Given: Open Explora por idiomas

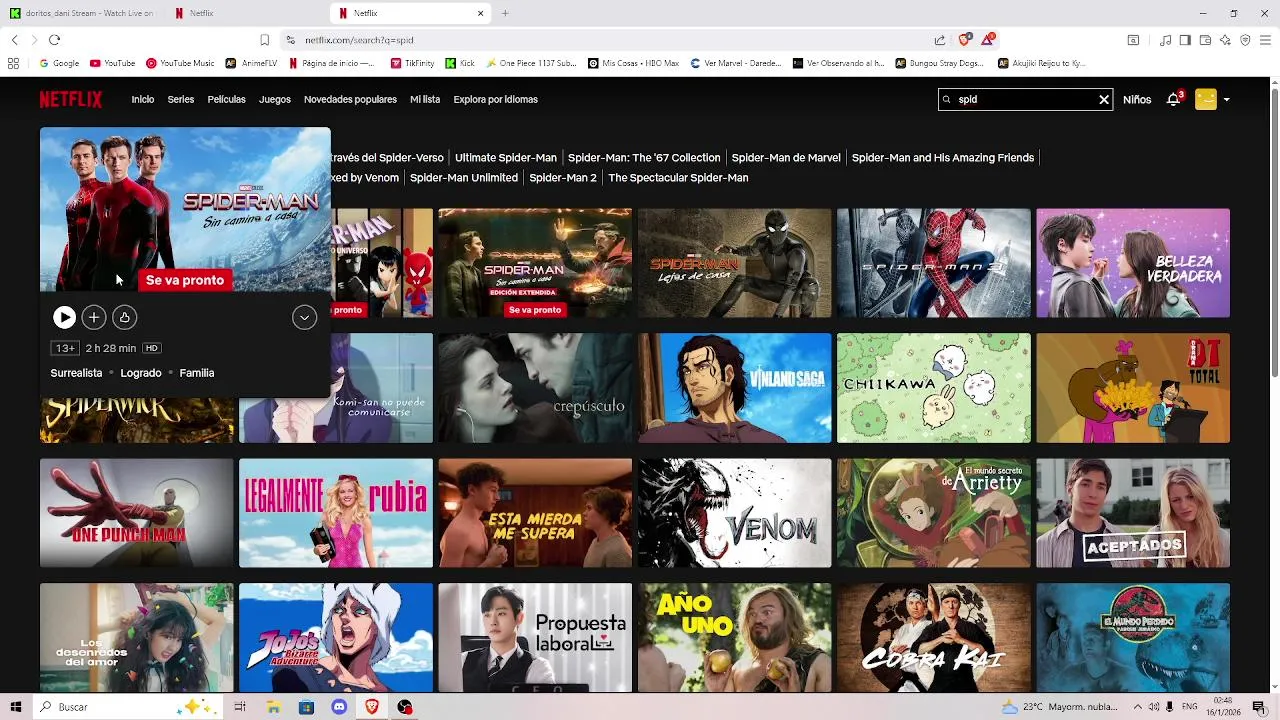Looking at the screenshot, I should [x=496, y=99].
